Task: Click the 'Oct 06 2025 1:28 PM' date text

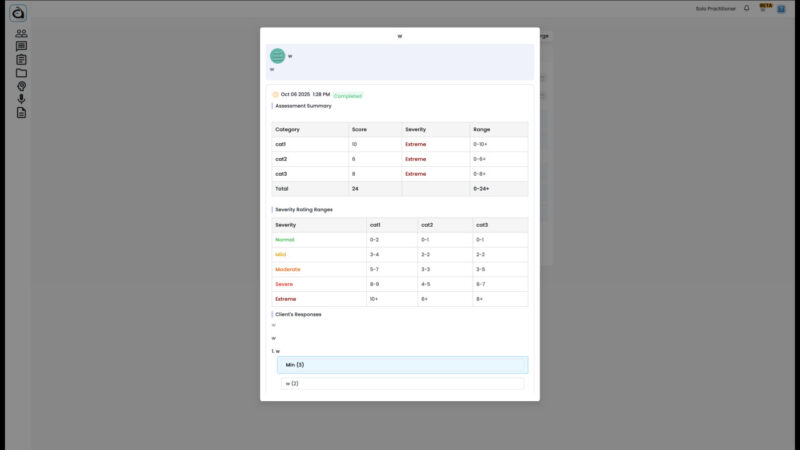Action: 305,94
